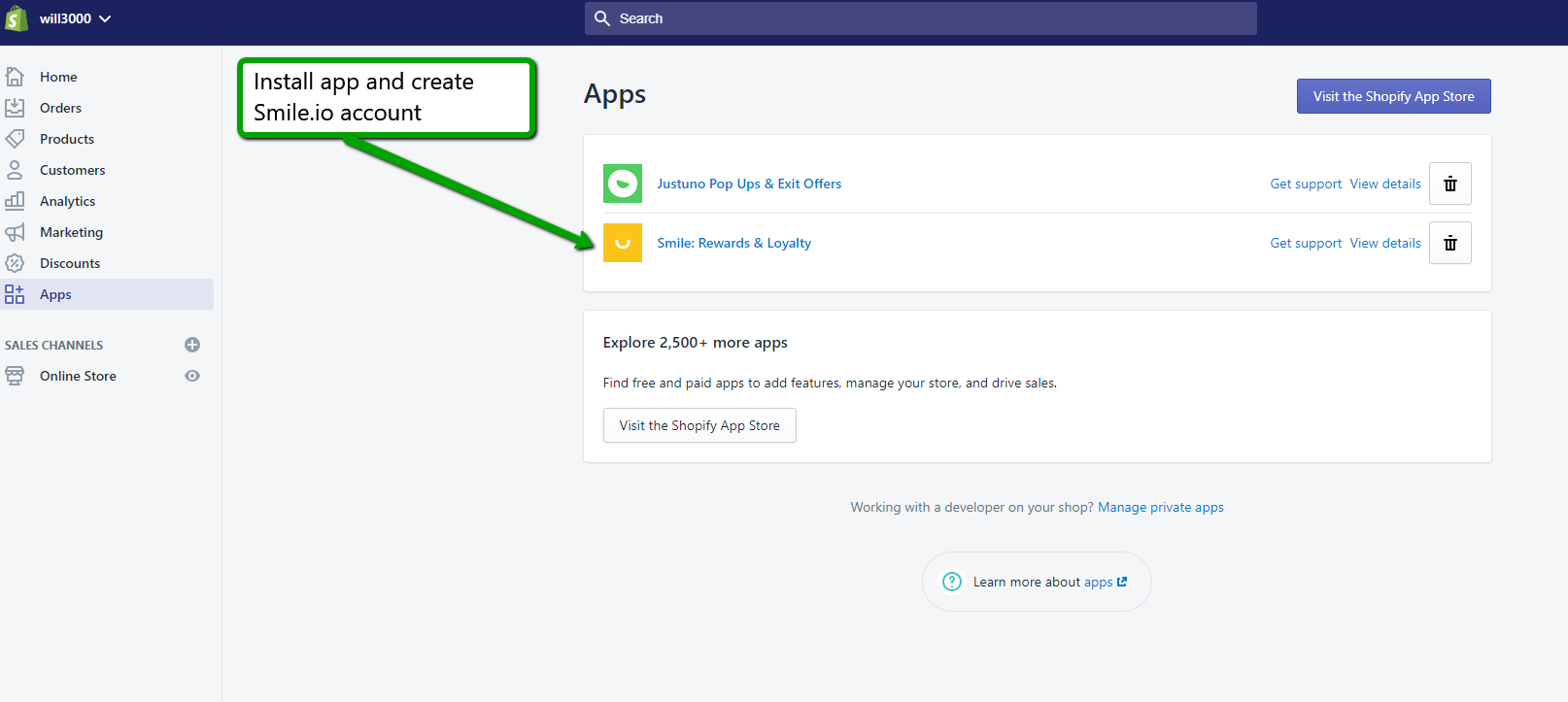The height and width of the screenshot is (702, 1568).
Task: Click the Products tag icon
Action: click(15, 139)
